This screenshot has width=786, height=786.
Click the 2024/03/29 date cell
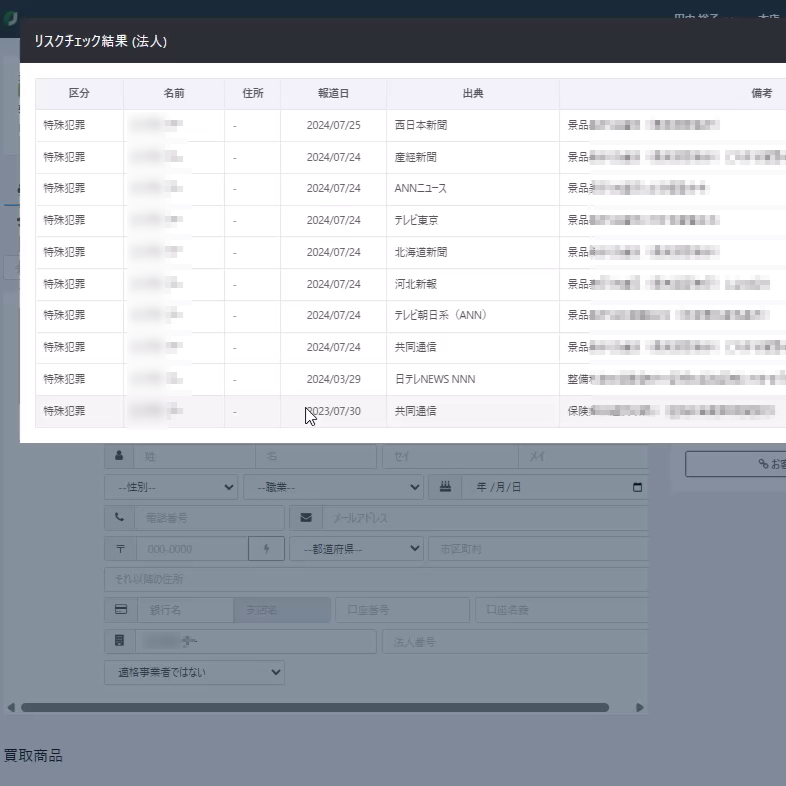click(333, 379)
